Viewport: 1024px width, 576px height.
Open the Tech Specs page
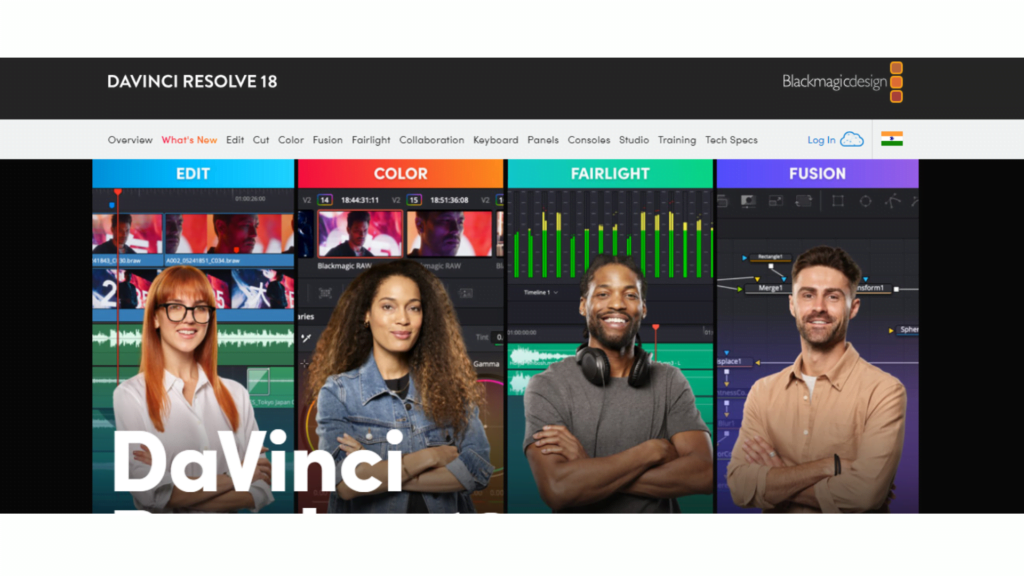[731, 140]
